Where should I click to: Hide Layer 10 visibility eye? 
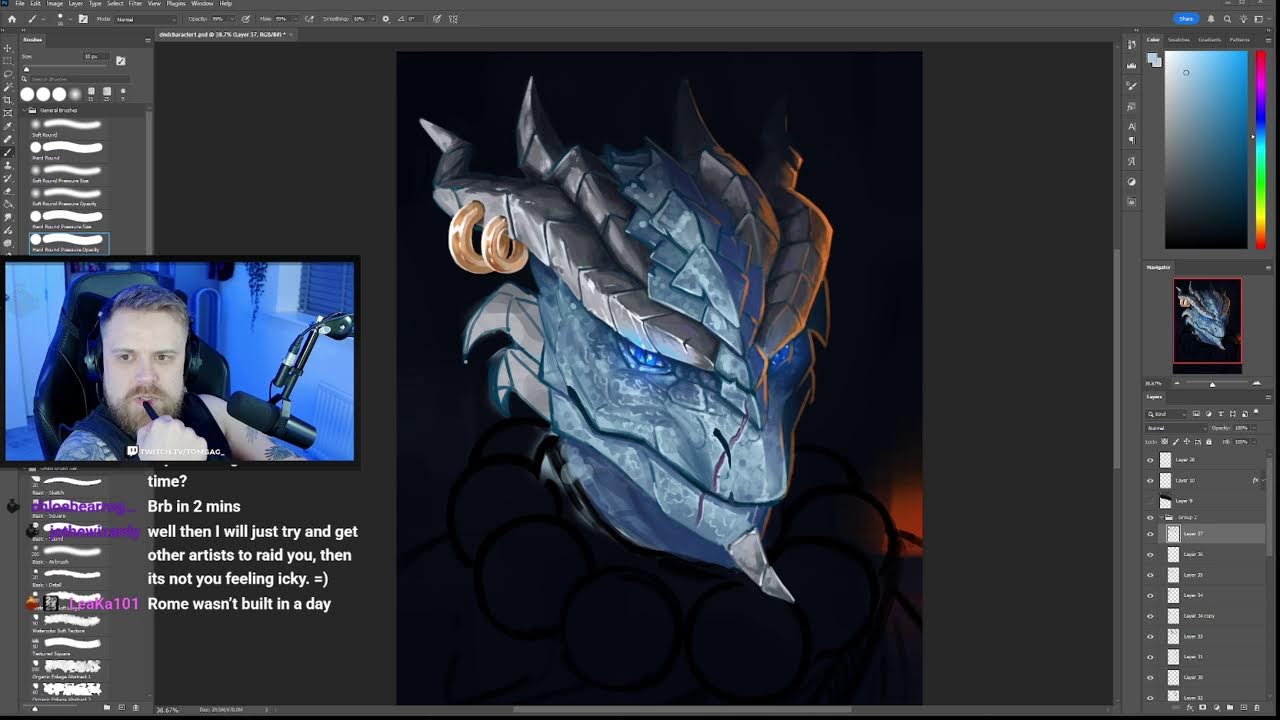pyautogui.click(x=1150, y=481)
